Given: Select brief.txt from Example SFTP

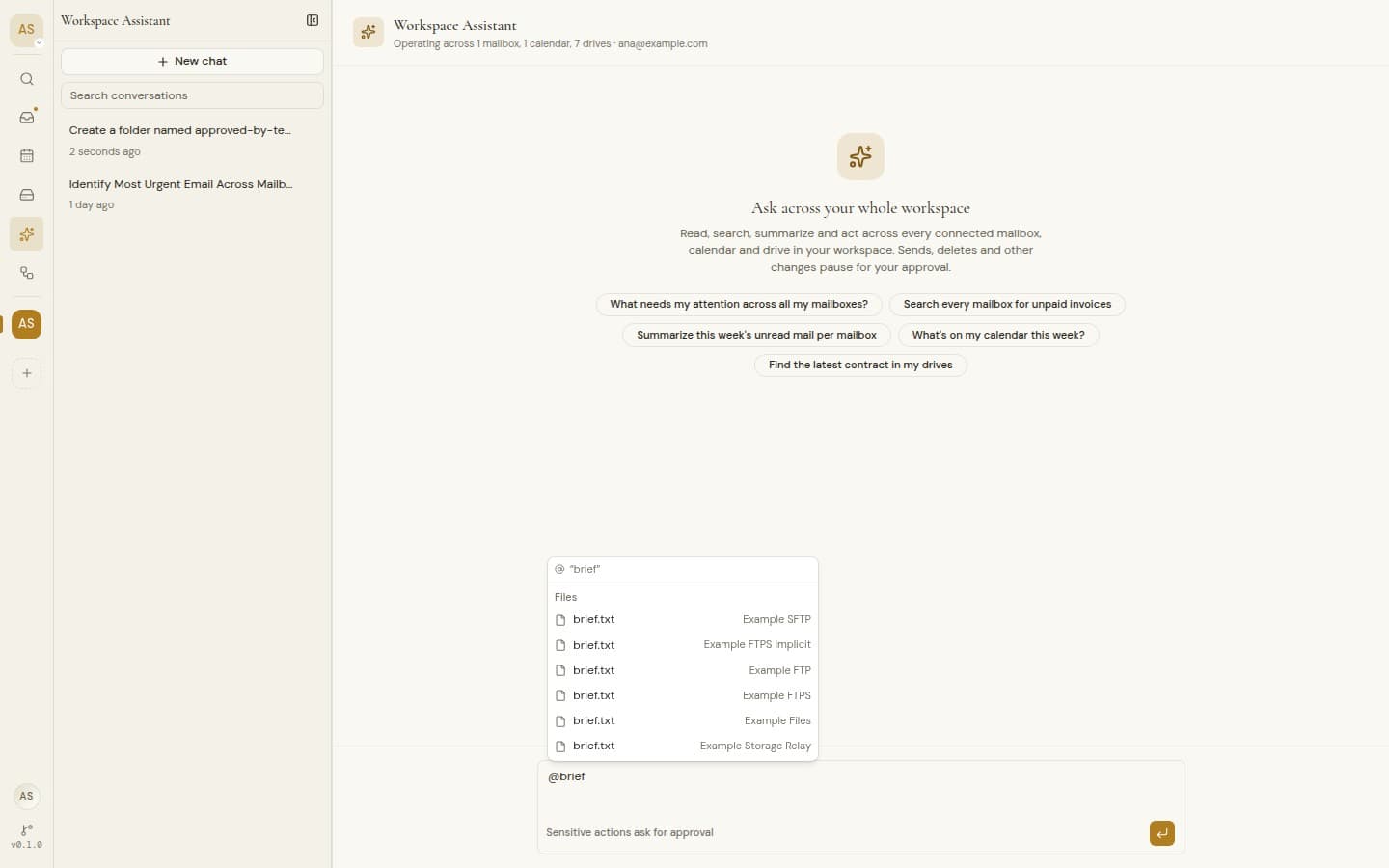Looking at the screenshot, I should (x=683, y=620).
